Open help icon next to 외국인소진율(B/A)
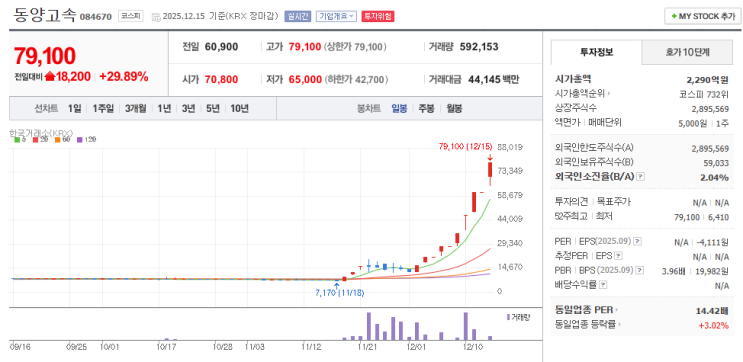Image resolution: width=743 pixels, height=362 pixels. (x=640, y=176)
